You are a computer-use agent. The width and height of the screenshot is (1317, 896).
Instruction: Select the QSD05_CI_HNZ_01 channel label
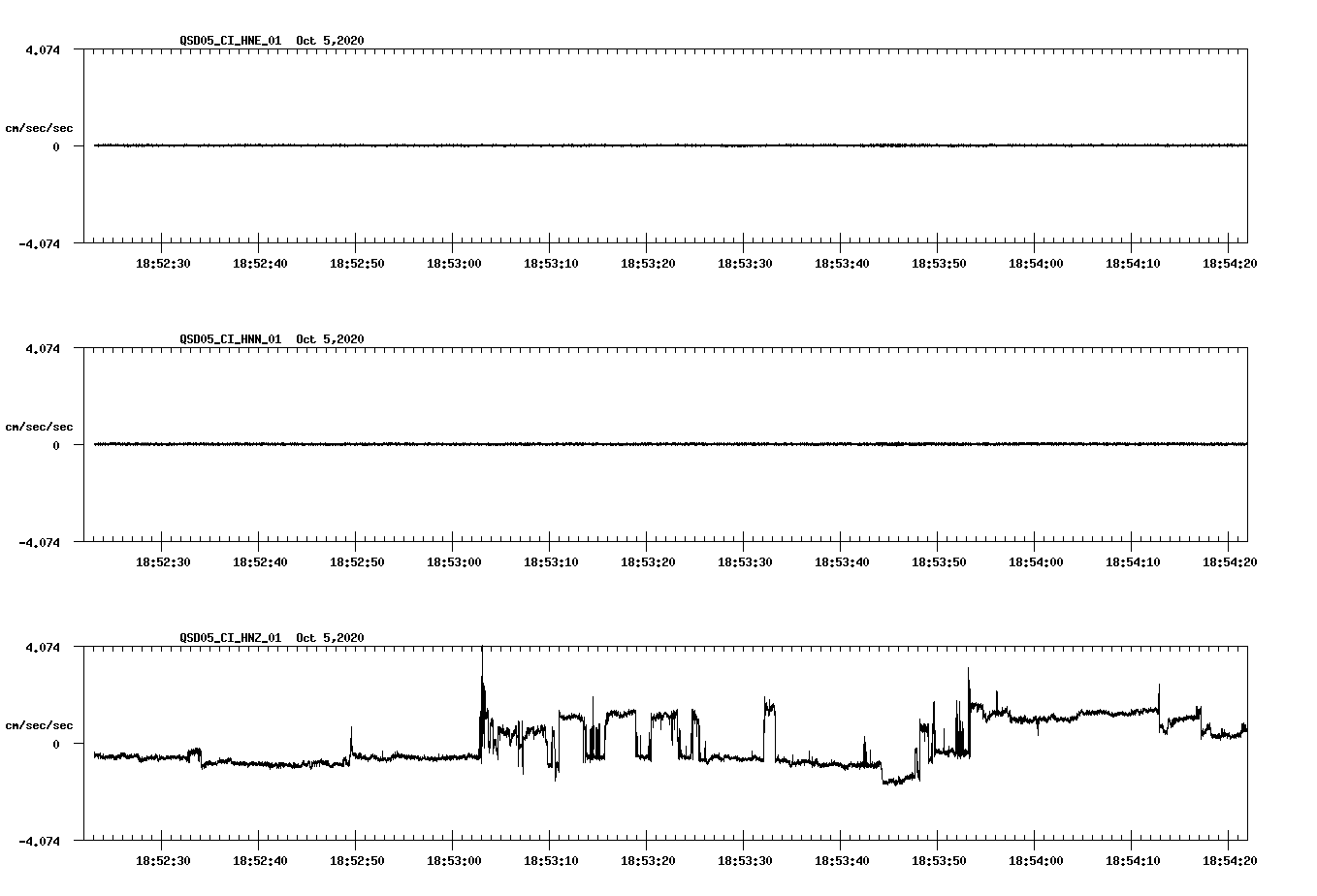230,638
